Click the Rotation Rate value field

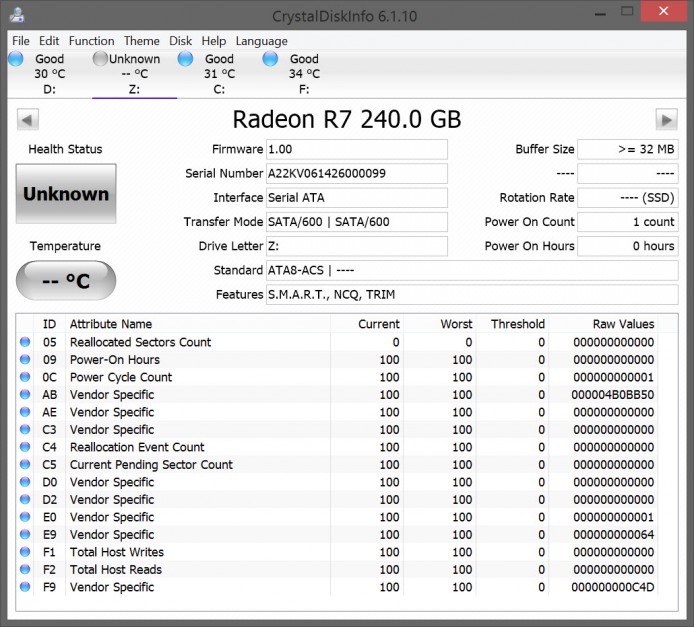[628, 197]
